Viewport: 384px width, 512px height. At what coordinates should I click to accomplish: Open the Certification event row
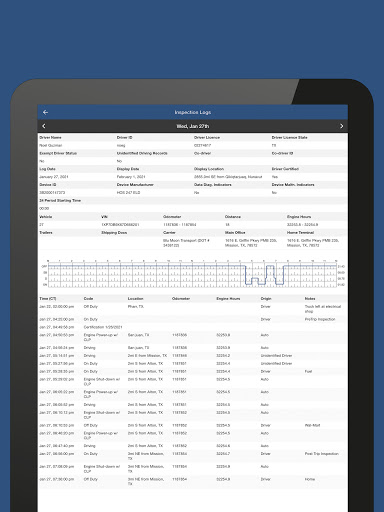tap(193, 327)
